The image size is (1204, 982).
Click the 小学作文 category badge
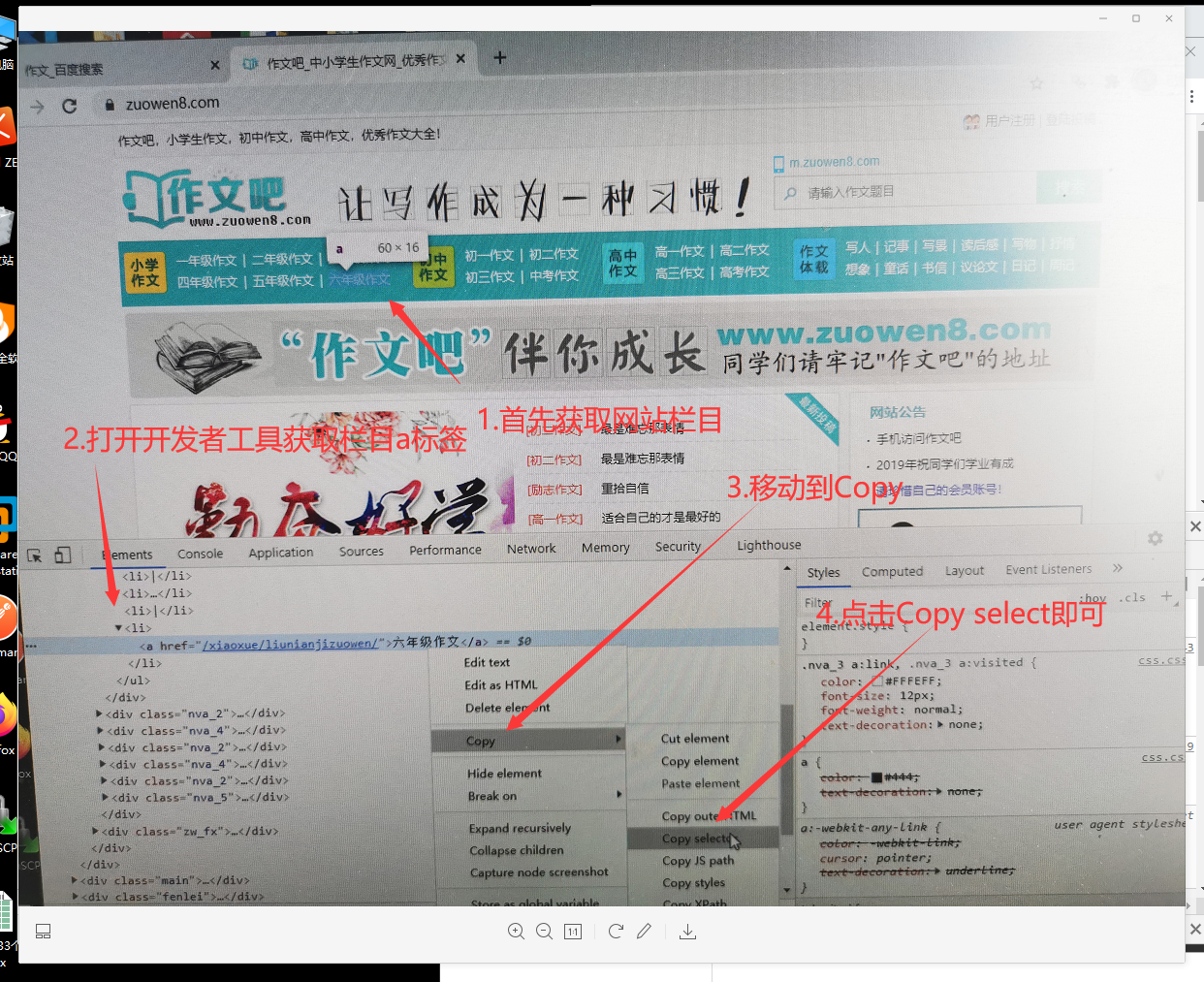point(145,272)
